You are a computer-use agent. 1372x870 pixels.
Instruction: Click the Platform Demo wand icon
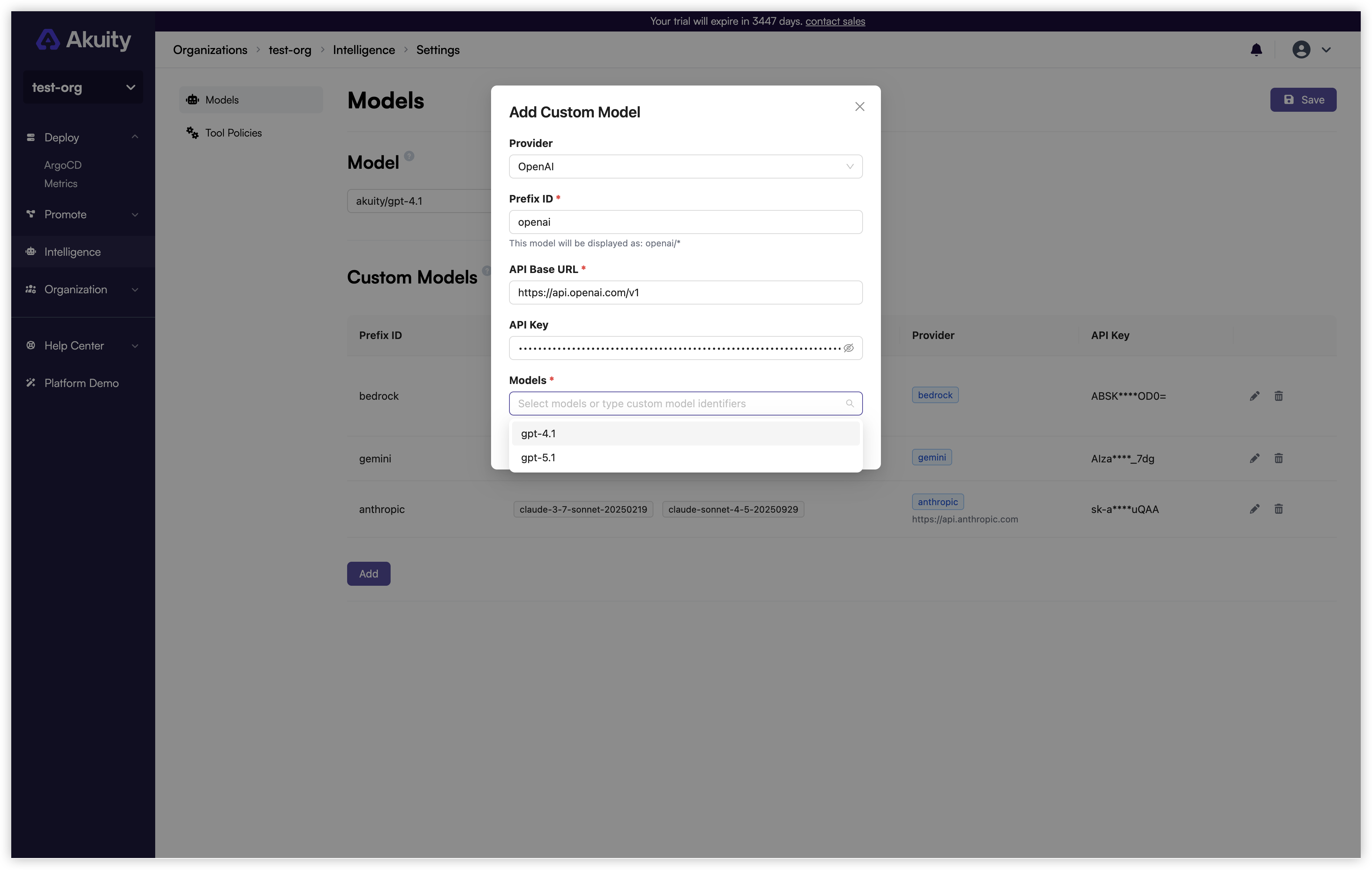[31, 383]
